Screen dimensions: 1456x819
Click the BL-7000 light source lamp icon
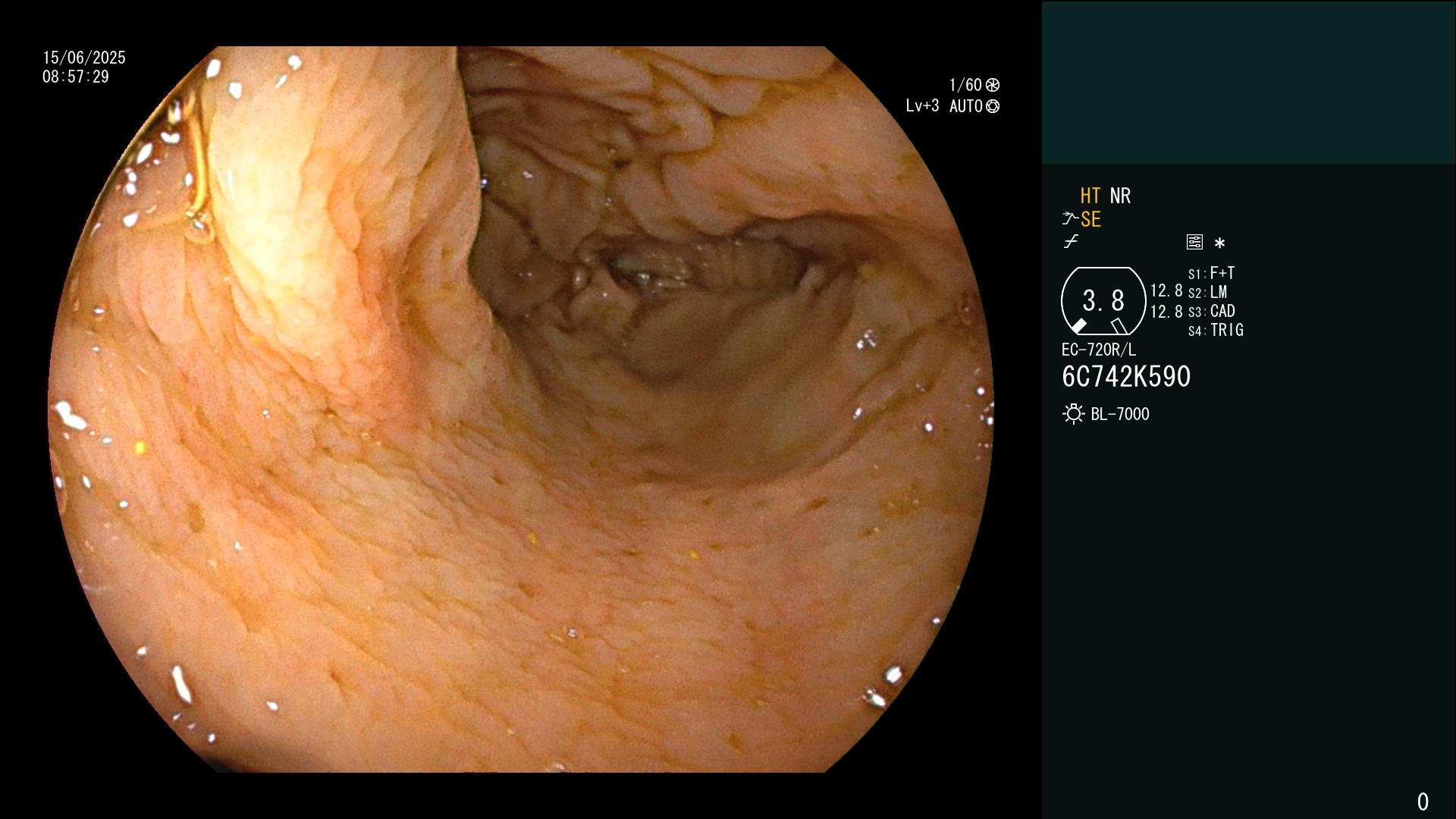point(1074,414)
